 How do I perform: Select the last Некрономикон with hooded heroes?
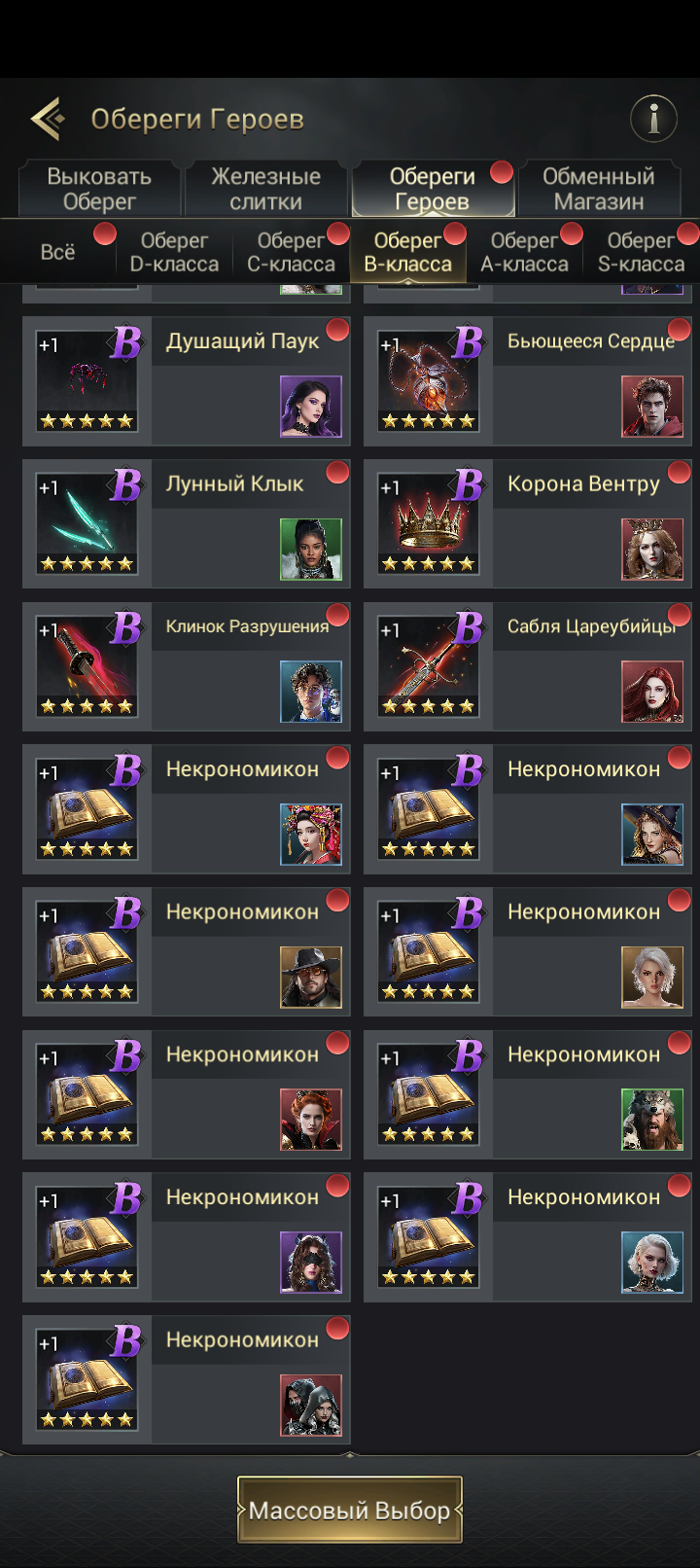[x=186, y=1379]
